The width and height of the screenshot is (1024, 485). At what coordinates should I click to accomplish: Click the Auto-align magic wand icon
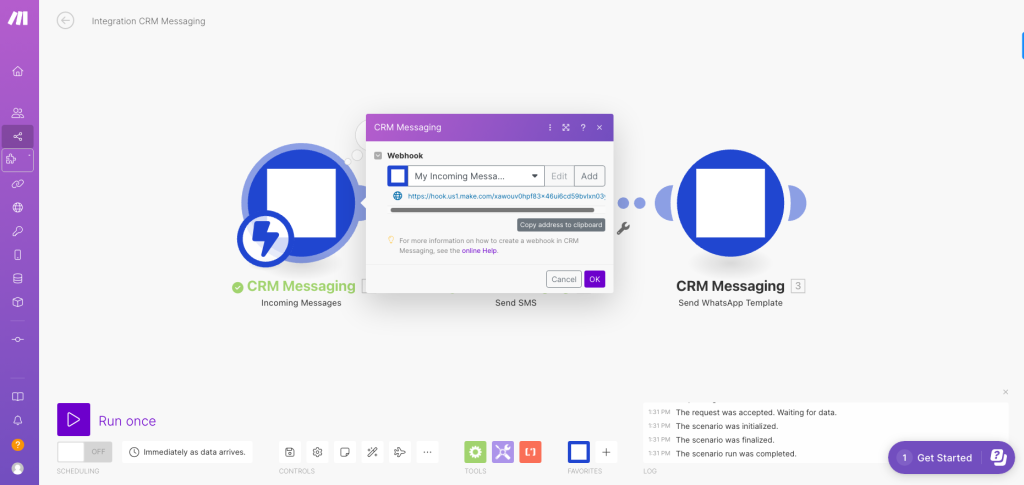372,452
